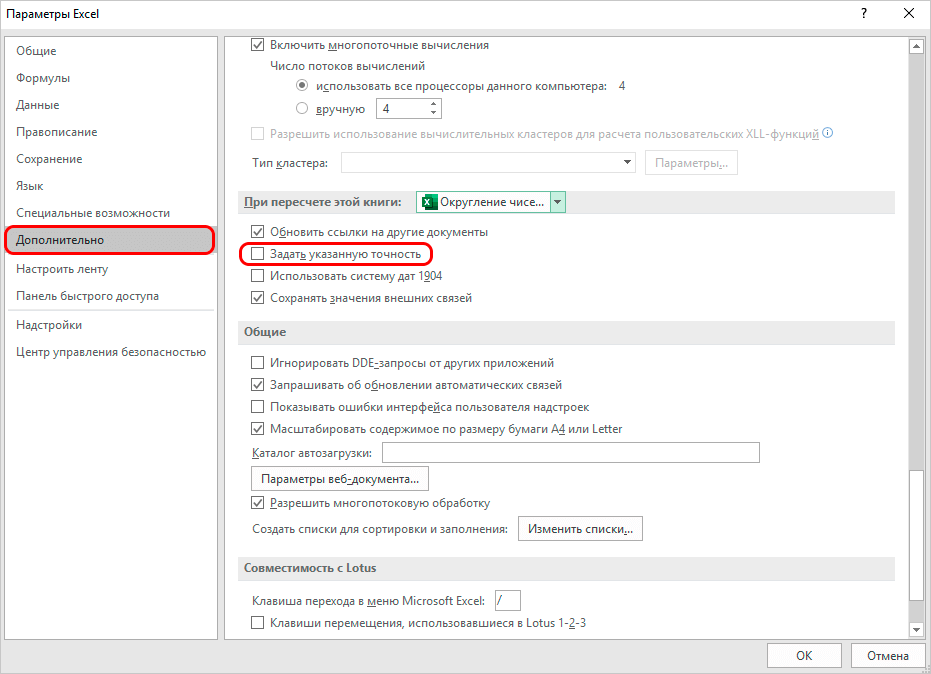Toggle Обновить ссылки на другие документы
The height and width of the screenshot is (674, 931).
257,232
